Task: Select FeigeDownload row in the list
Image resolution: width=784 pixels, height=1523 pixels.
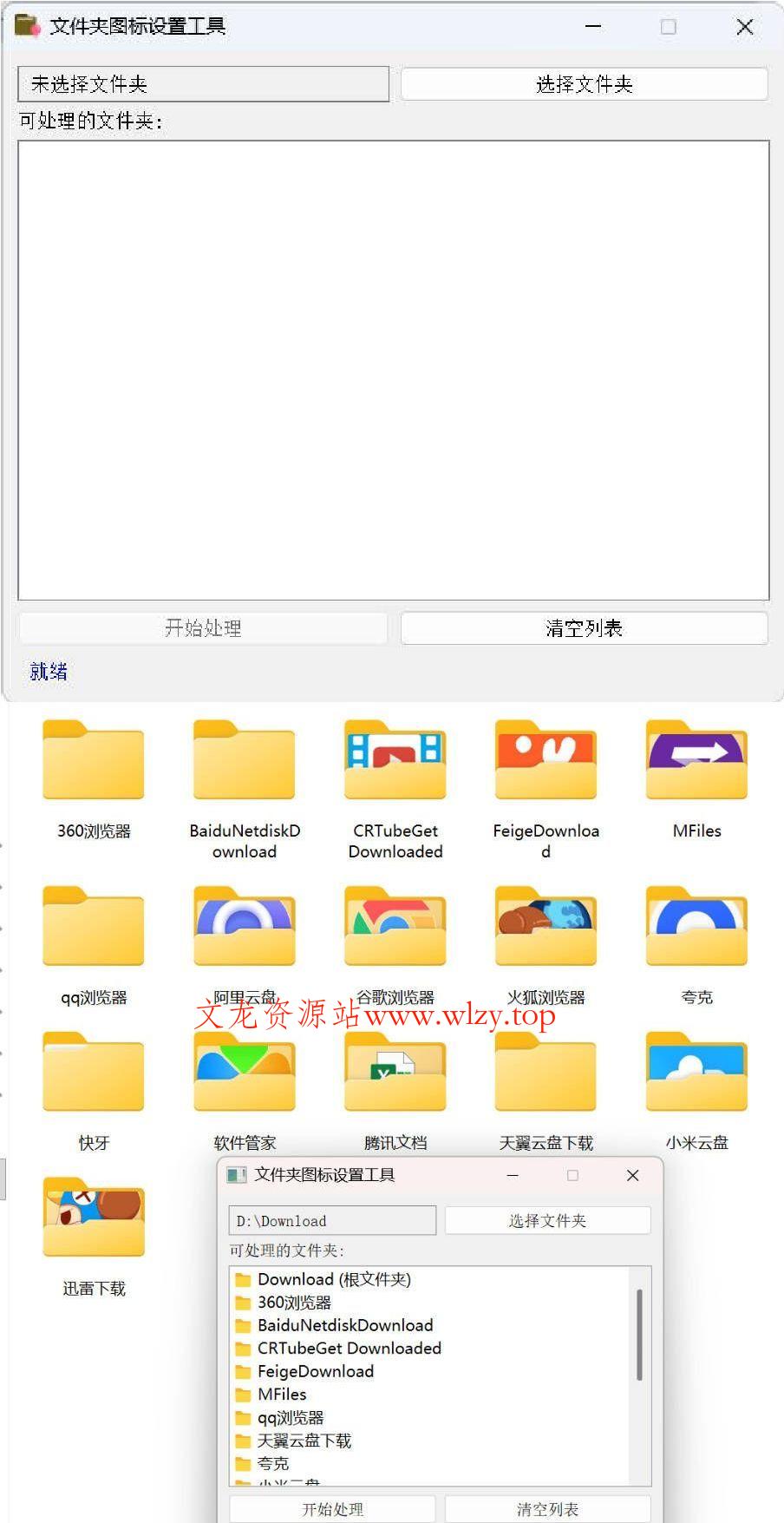Action: click(431, 1371)
